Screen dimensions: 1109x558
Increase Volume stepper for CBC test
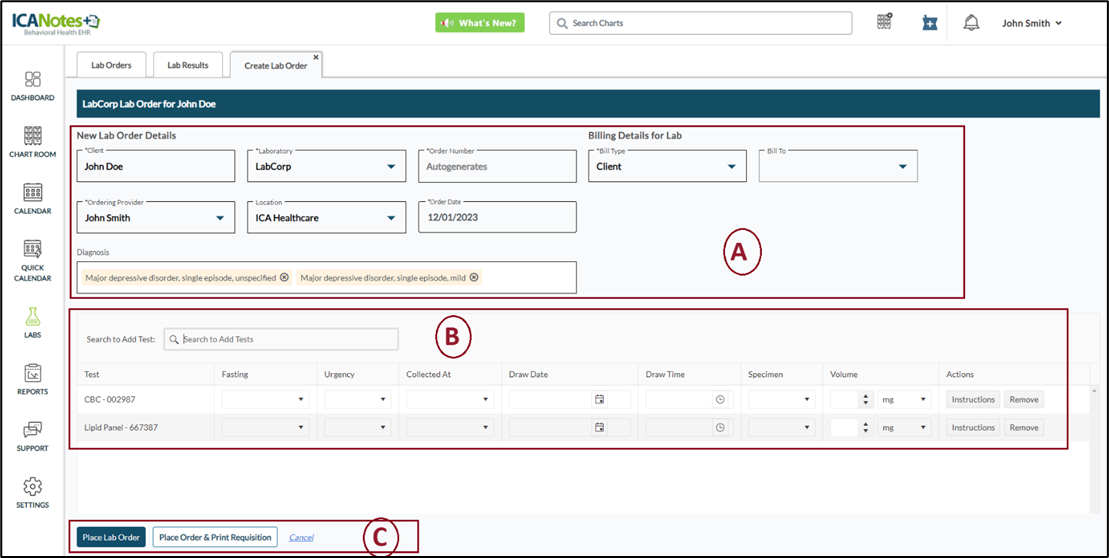[x=865, y=395]
